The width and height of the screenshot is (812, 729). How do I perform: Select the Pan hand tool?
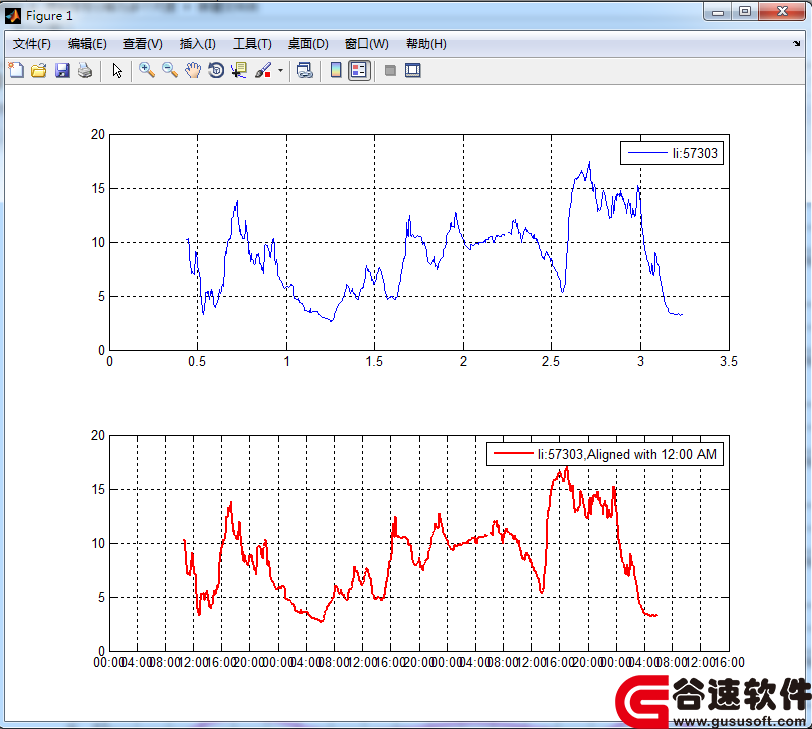coord(193,70)
